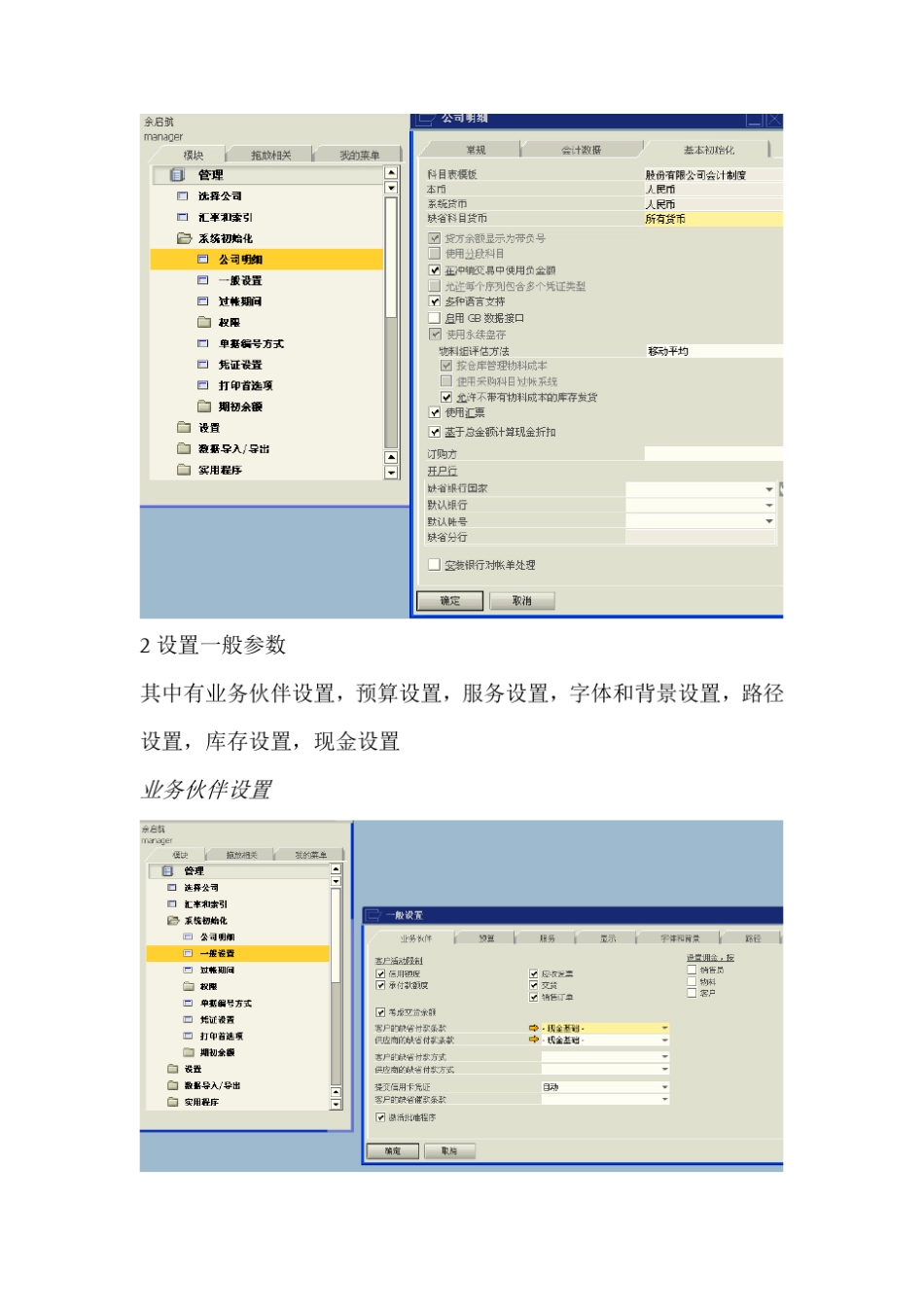Image resolution: width=924 pixels, height=1307 pixels.
Task: Click 取消 button in 一般设置 window
Action: 448,1150
